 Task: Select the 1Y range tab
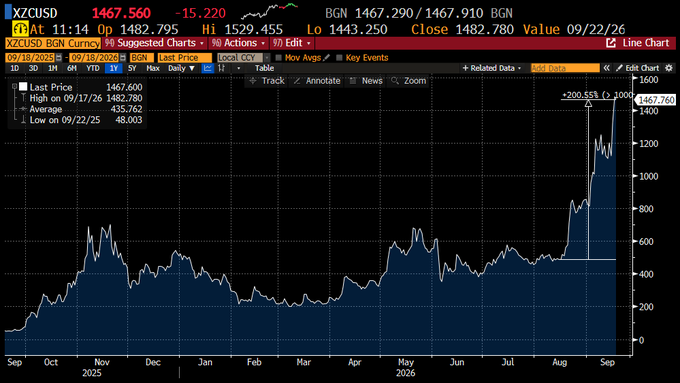(114, 68)
